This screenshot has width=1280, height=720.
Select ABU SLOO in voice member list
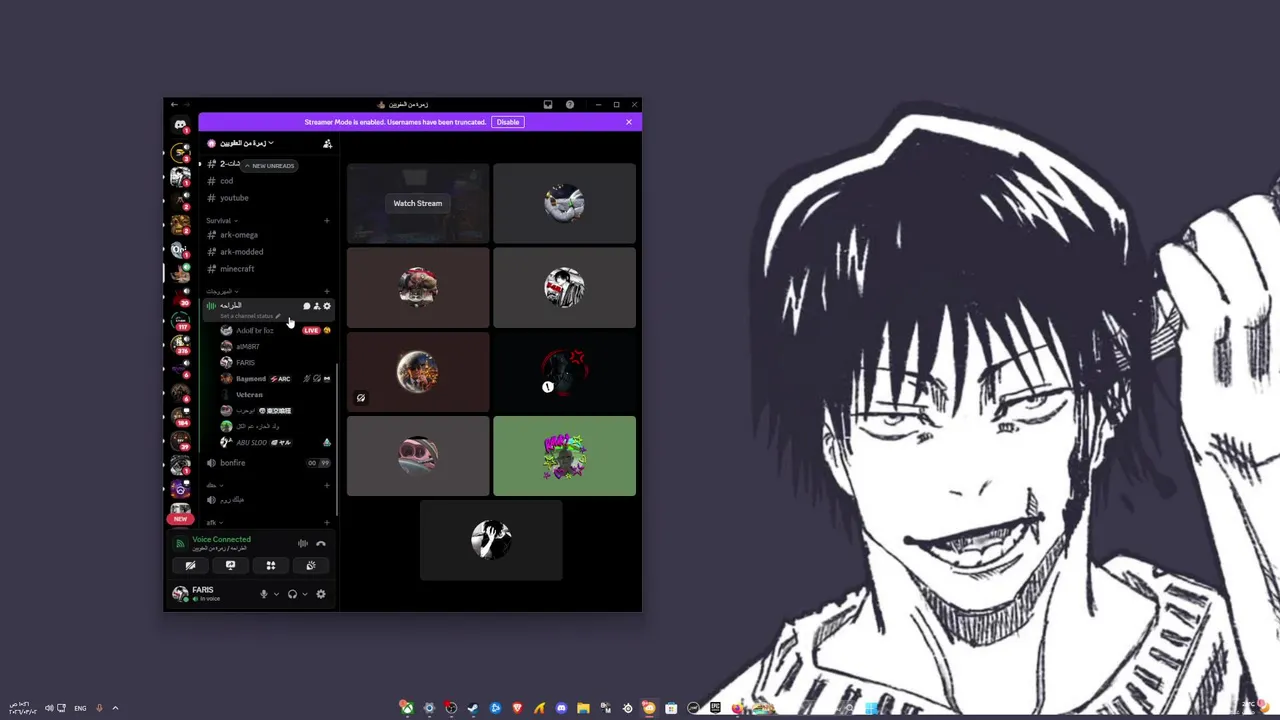tap(251, 443)
